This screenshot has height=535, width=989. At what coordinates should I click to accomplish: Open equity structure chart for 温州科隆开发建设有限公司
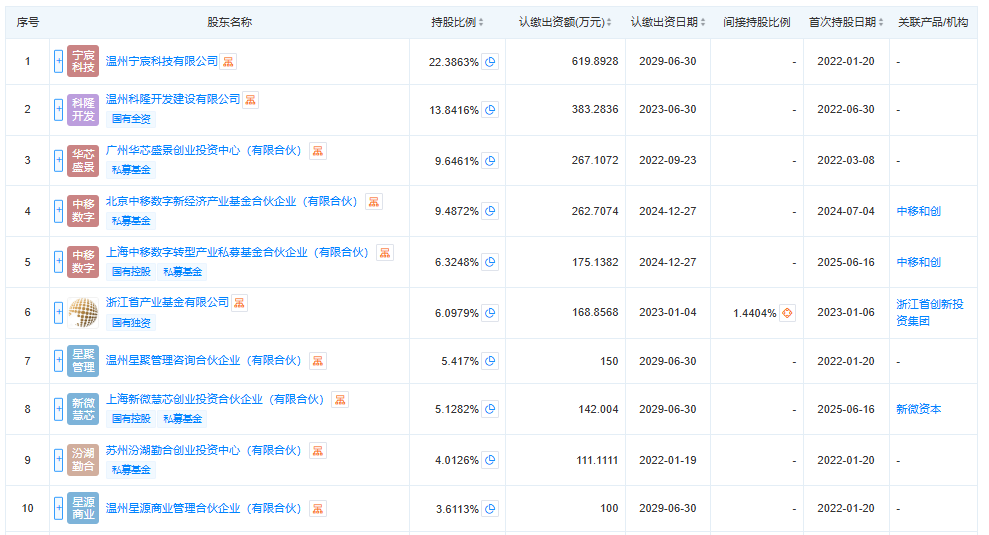[250, 100]
